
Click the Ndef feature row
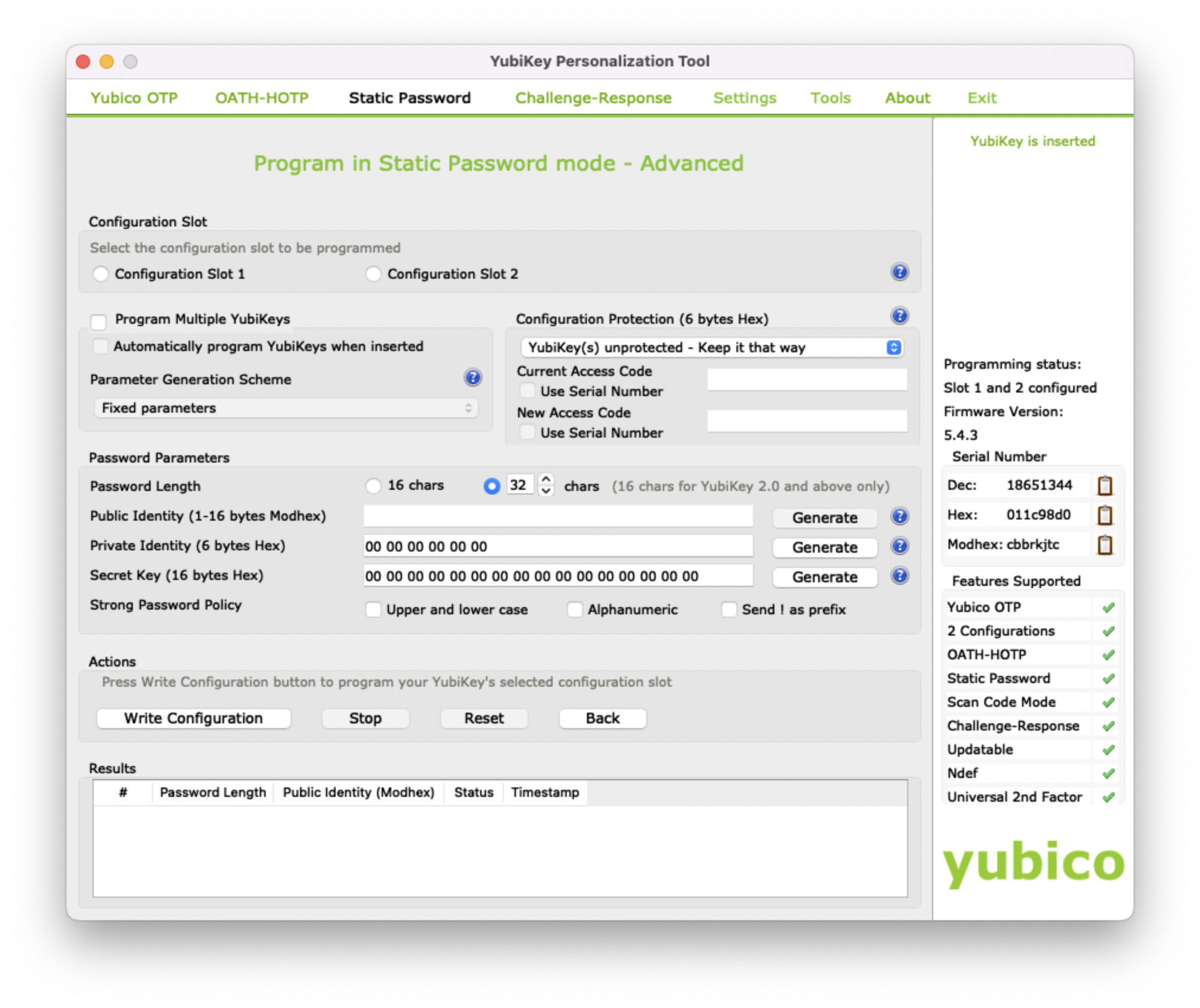(1032, 773)
